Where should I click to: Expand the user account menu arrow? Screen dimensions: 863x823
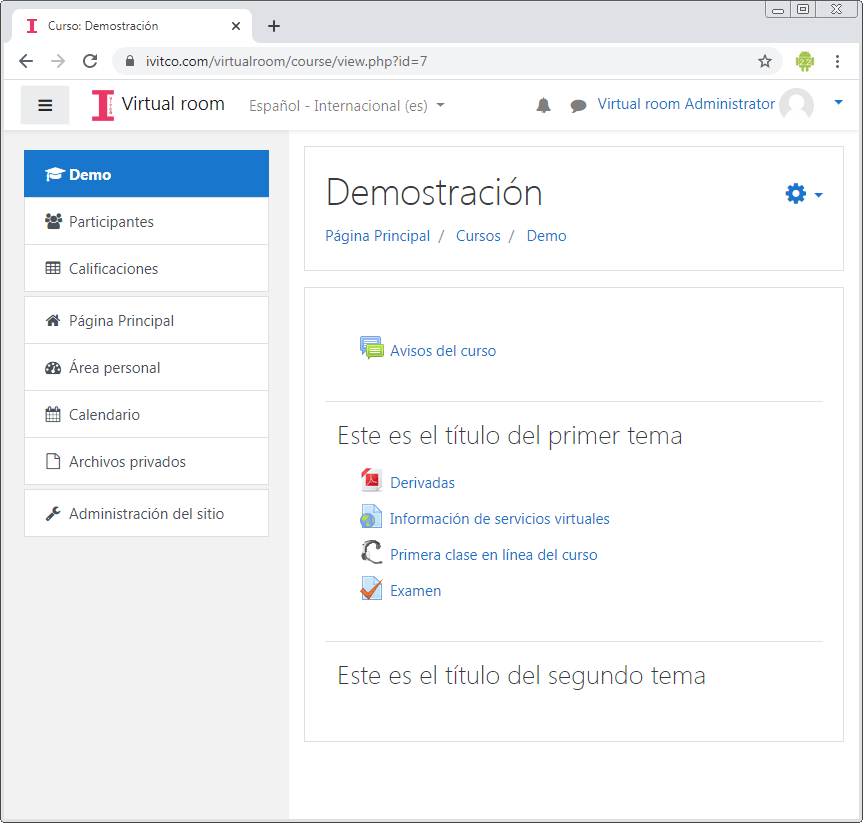(x=838, y=102)
